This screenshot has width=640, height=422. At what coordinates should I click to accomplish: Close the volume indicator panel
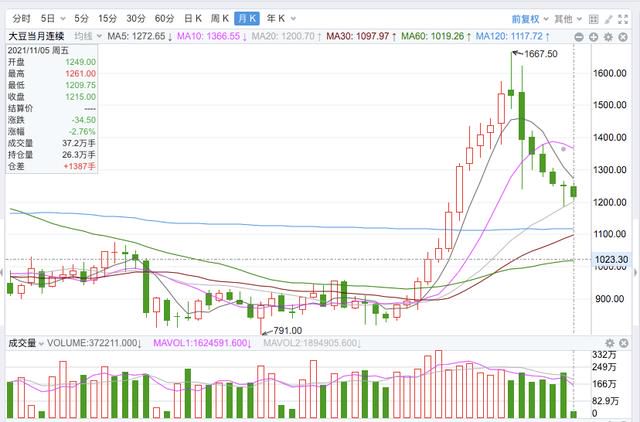[x=624, y=343]
